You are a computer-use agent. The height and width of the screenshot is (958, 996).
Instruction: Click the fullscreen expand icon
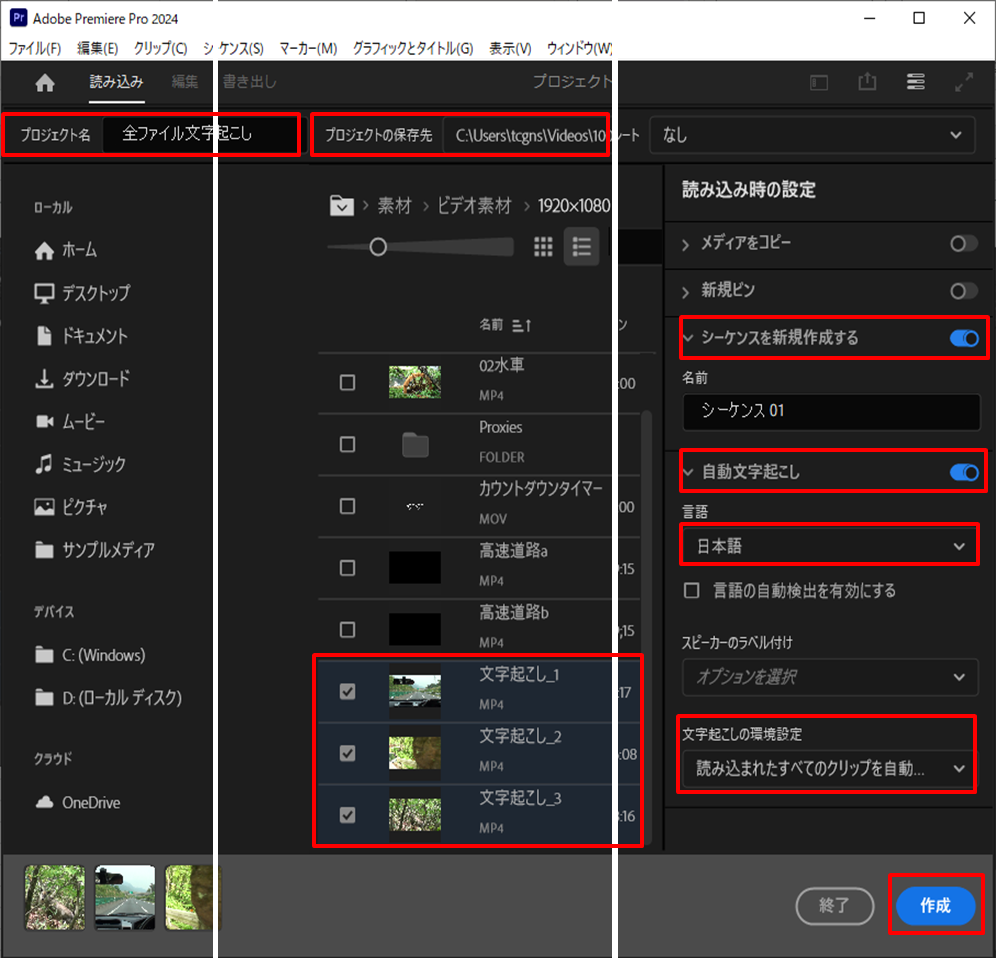pyautogui.click(x=964, y=83)
